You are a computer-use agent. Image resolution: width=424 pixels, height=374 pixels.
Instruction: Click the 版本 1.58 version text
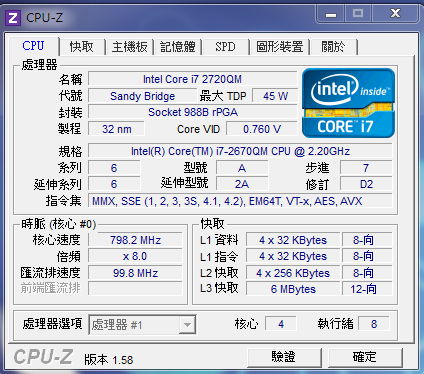(109, 360)
